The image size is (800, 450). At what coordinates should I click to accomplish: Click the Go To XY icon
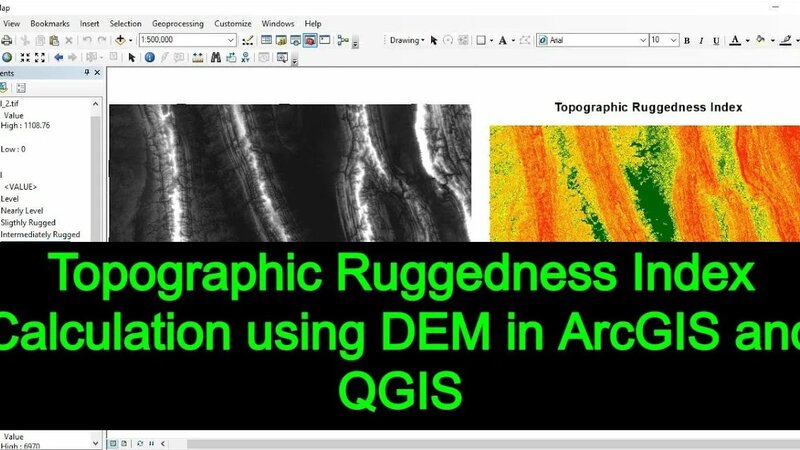click(245, 57)
